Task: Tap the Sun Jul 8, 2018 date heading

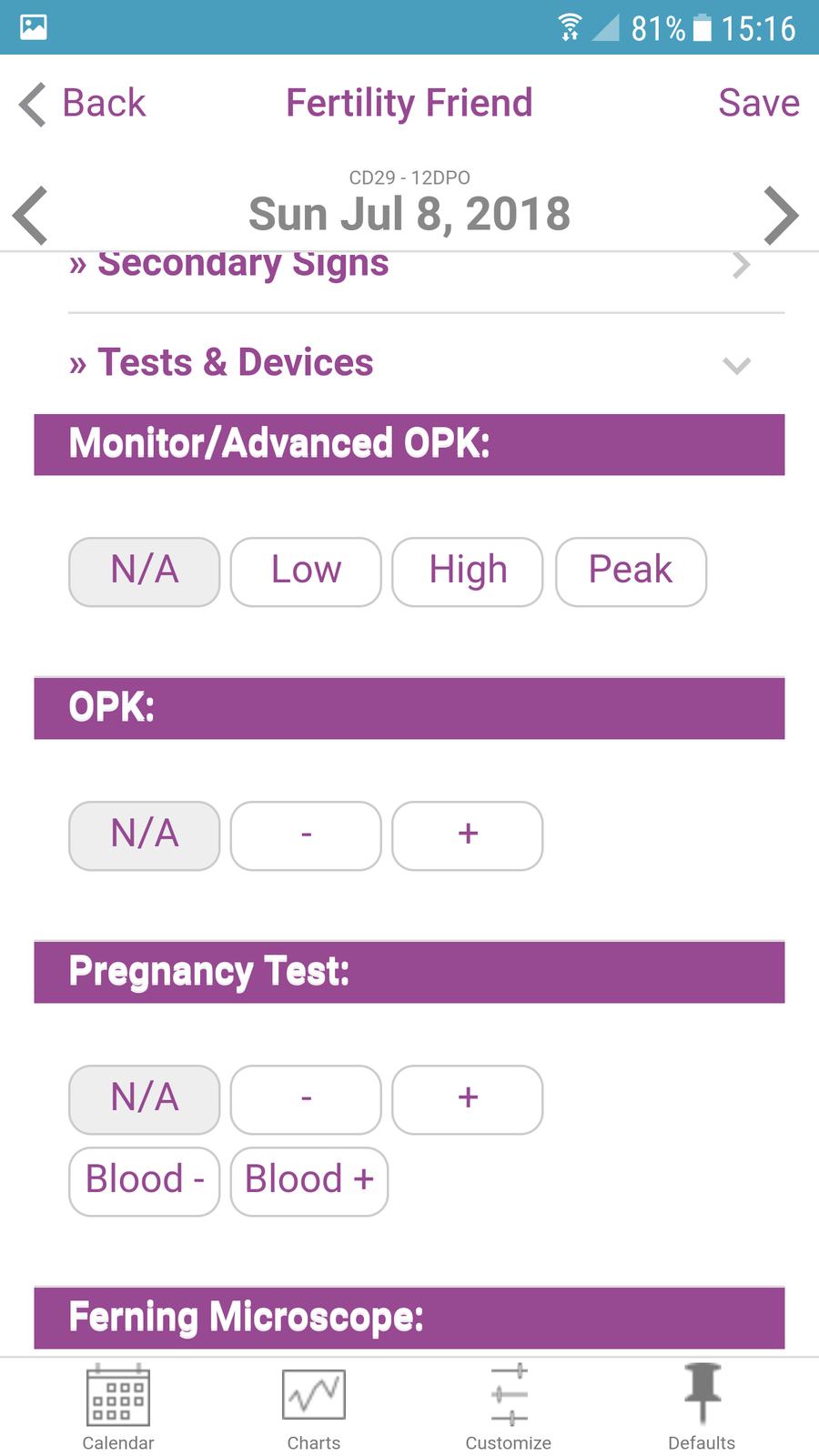Action: pyautogui.click(x=409, y=215)
